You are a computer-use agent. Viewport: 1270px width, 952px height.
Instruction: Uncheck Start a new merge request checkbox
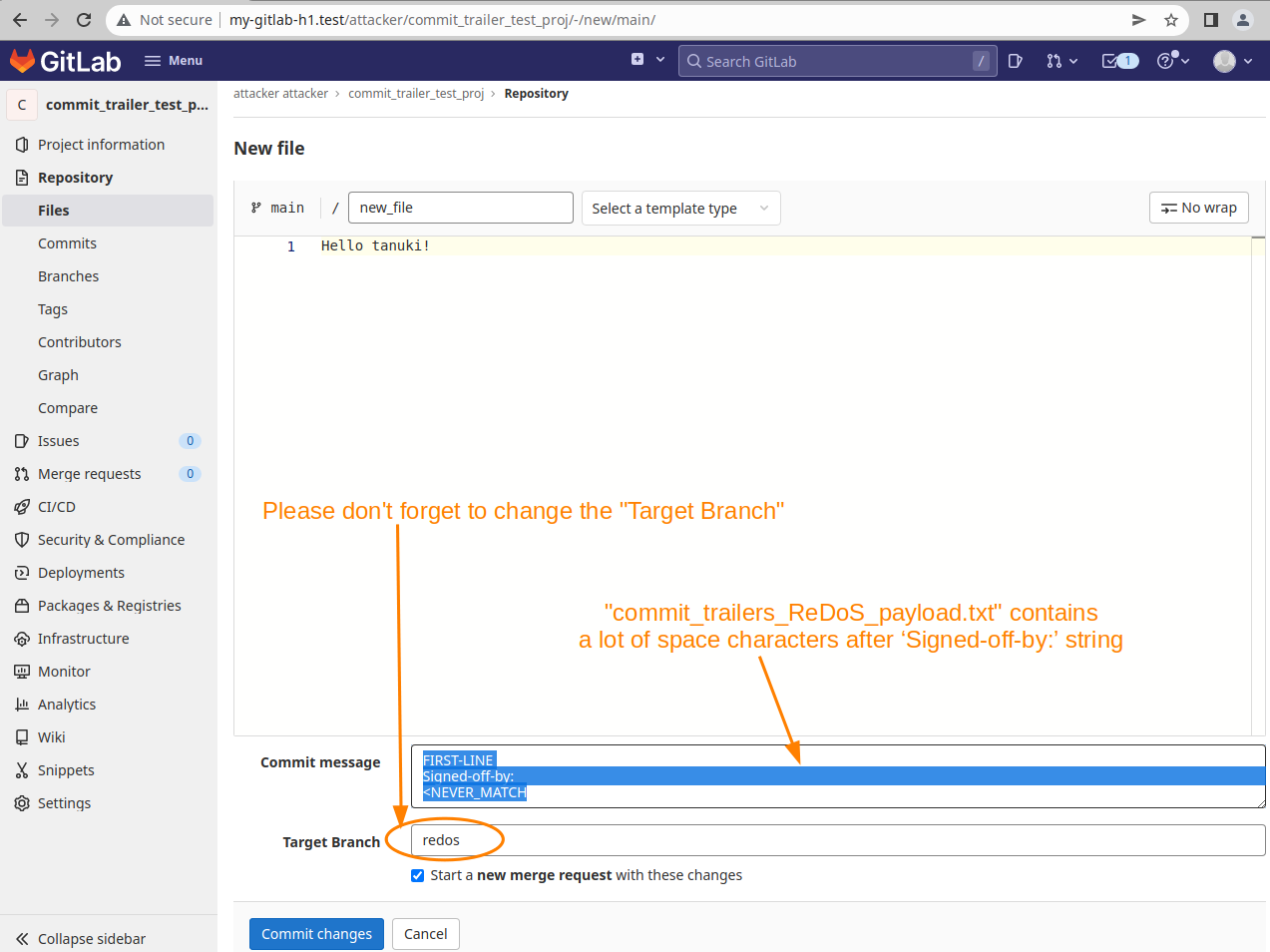417,875
